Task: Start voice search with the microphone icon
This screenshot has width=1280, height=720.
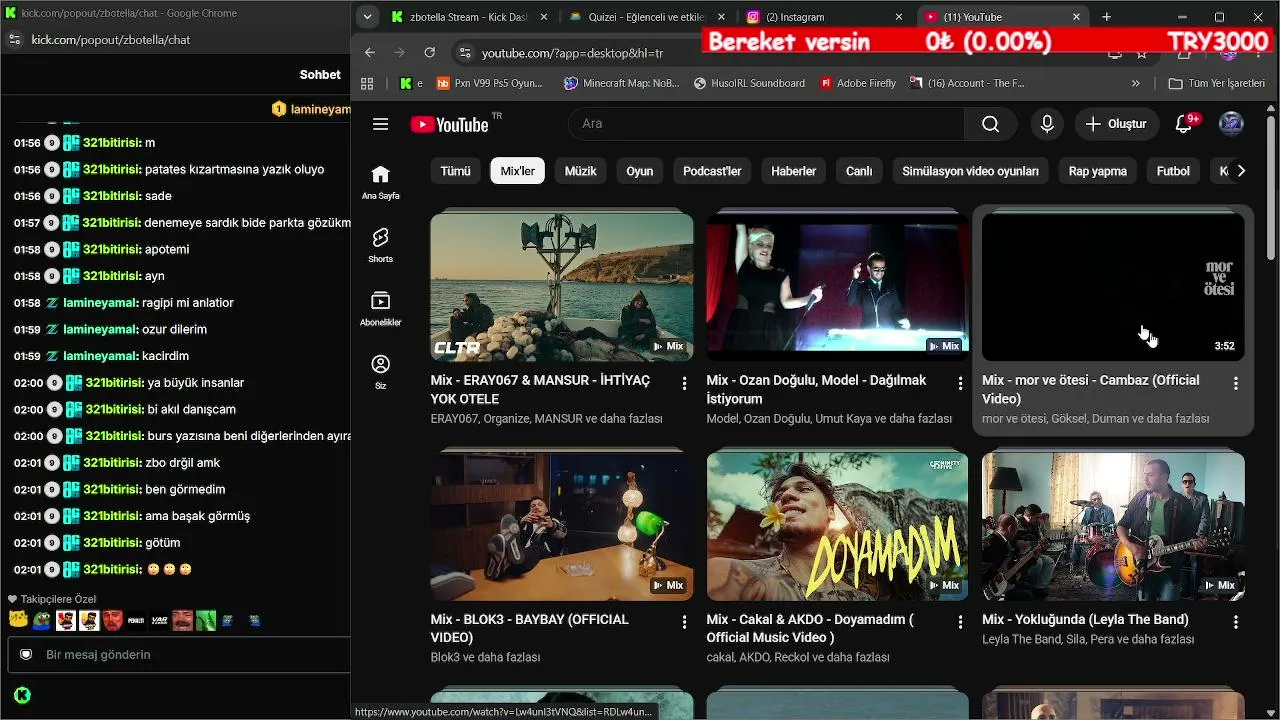Action: coord(1047,124)
